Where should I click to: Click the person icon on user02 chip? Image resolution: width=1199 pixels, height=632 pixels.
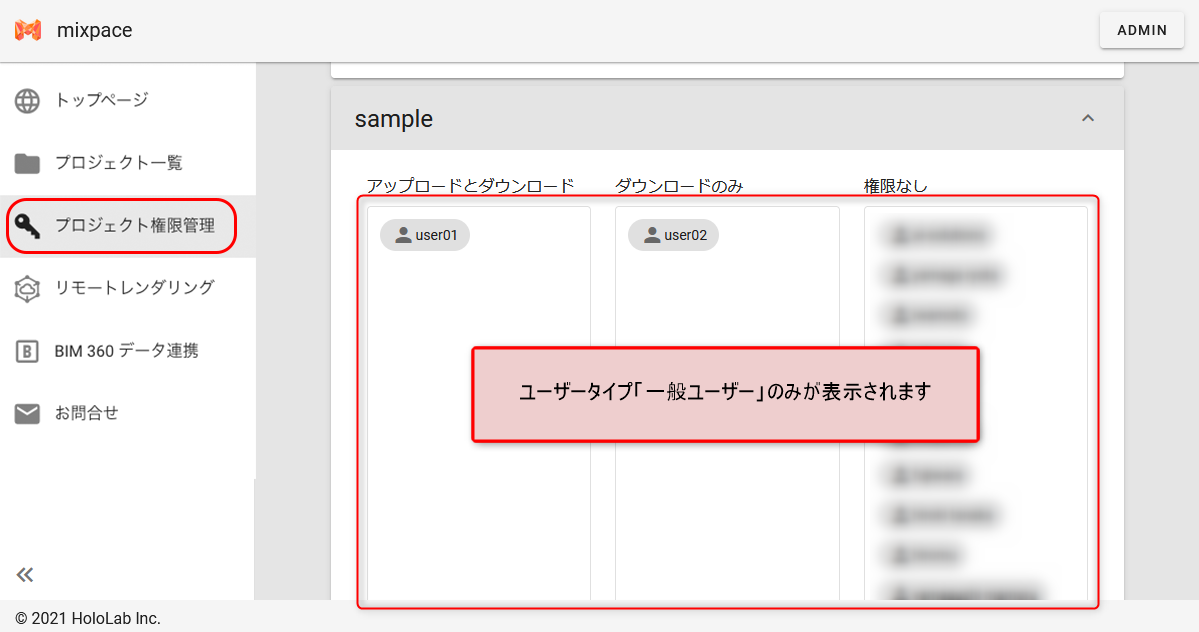coord(652,235)
